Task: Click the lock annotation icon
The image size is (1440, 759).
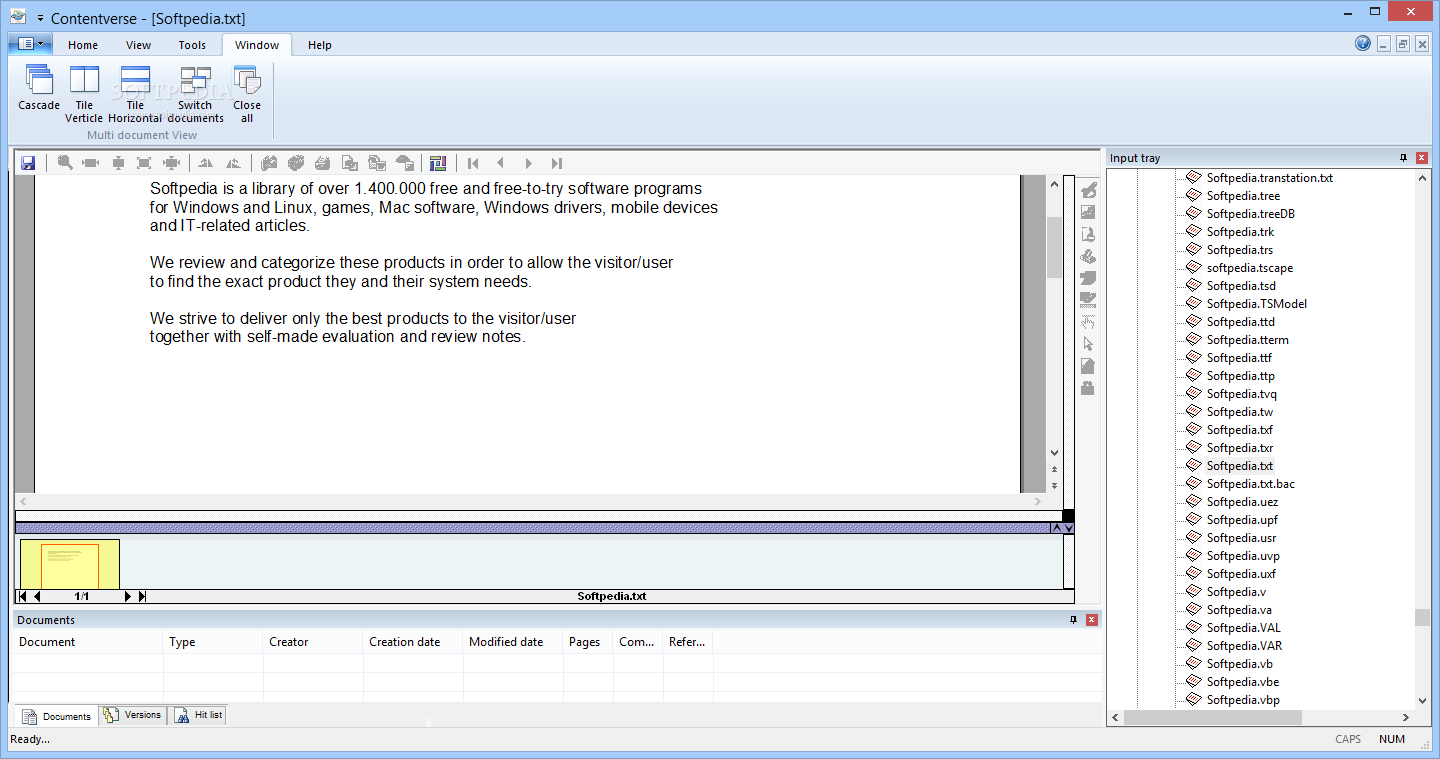Action: [x=1088, y=388]
